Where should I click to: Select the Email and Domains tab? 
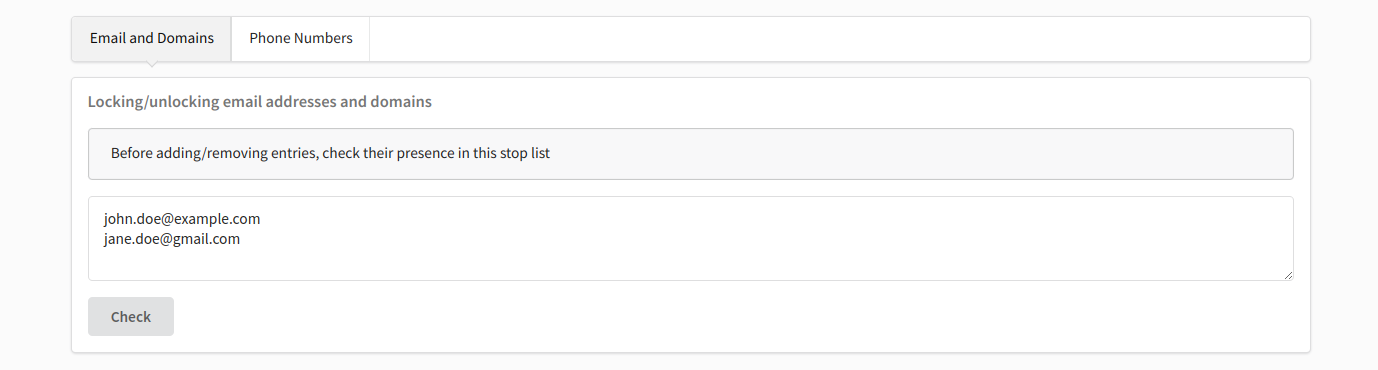point(152,39)
